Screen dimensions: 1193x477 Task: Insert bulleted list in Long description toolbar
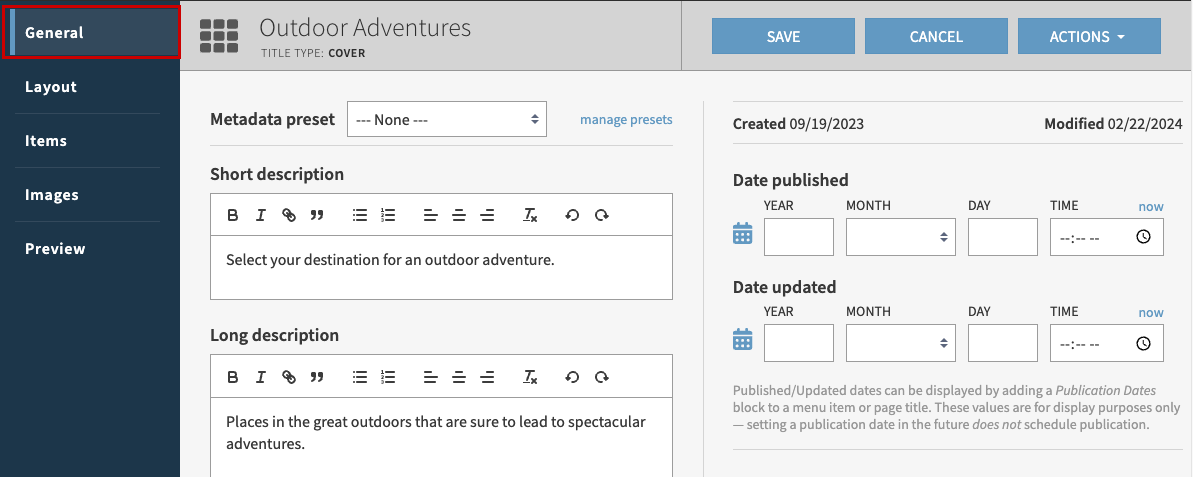coord(360,377)
